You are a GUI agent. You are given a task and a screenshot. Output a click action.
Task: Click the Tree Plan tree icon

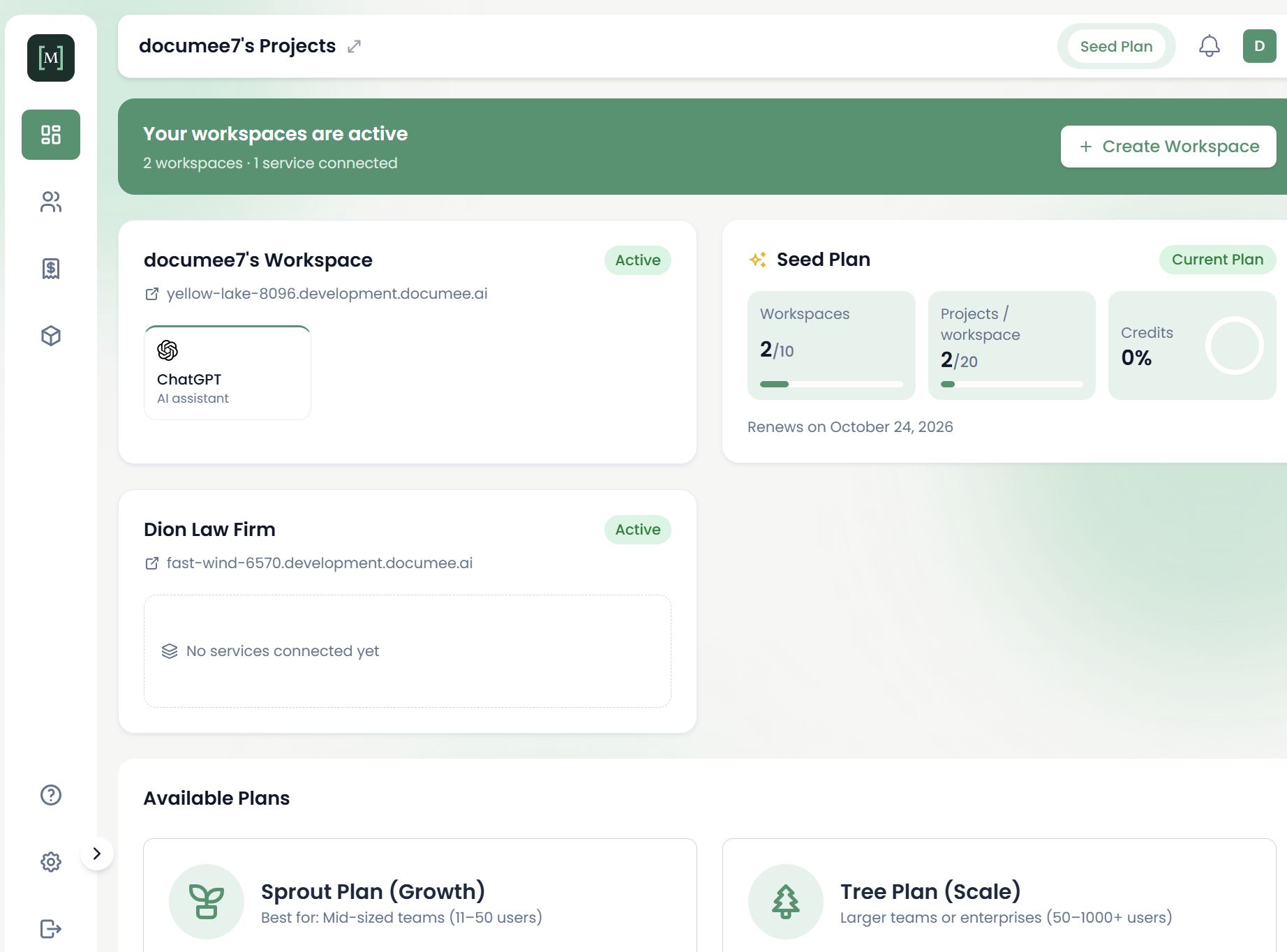coord(786,902)
